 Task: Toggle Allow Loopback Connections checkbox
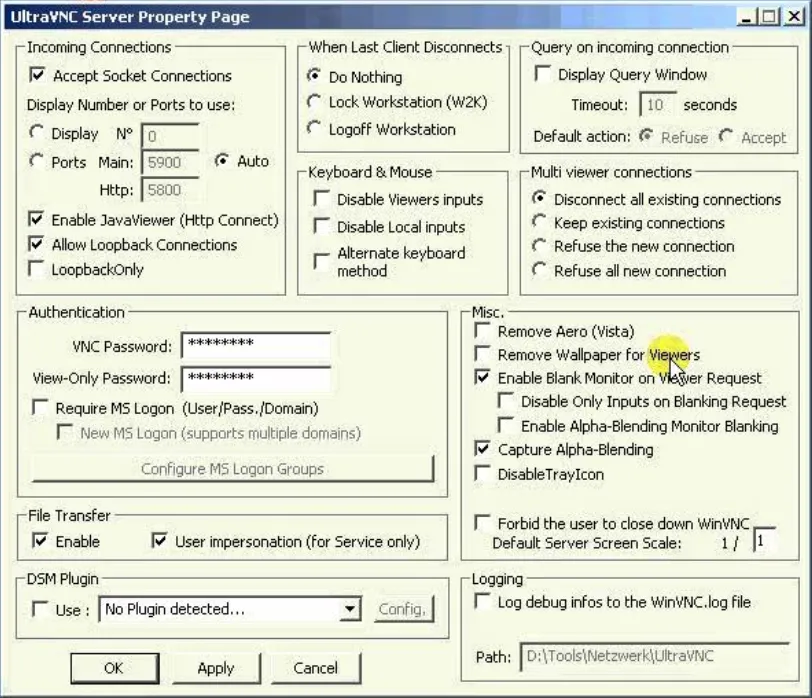point(36,244)
